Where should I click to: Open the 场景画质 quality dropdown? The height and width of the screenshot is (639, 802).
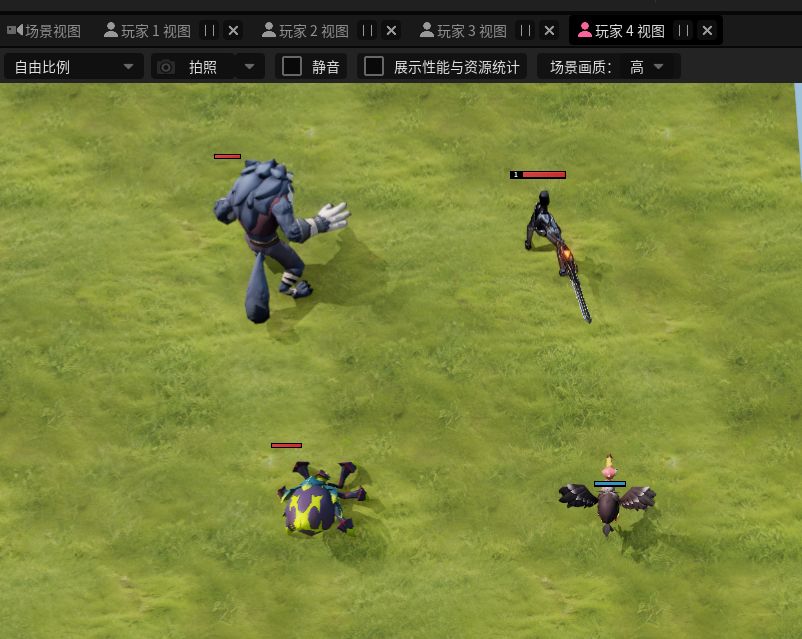tap(647, 67)
